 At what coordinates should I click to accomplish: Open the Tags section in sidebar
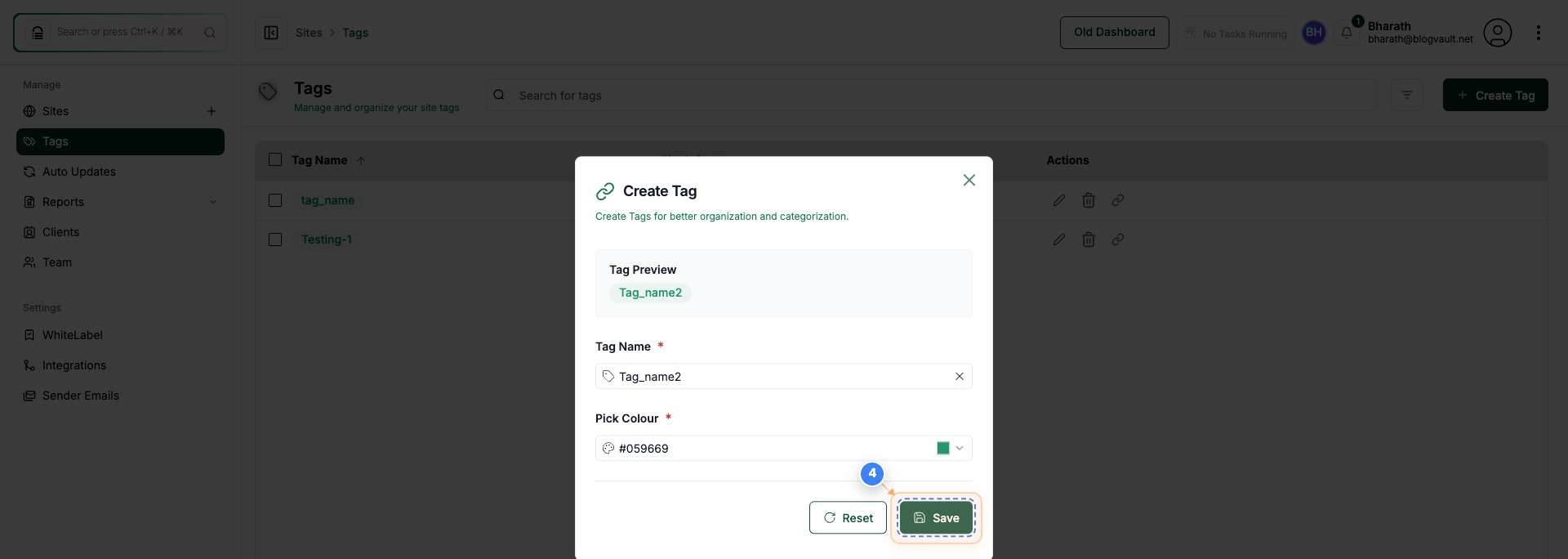[54, 141]
